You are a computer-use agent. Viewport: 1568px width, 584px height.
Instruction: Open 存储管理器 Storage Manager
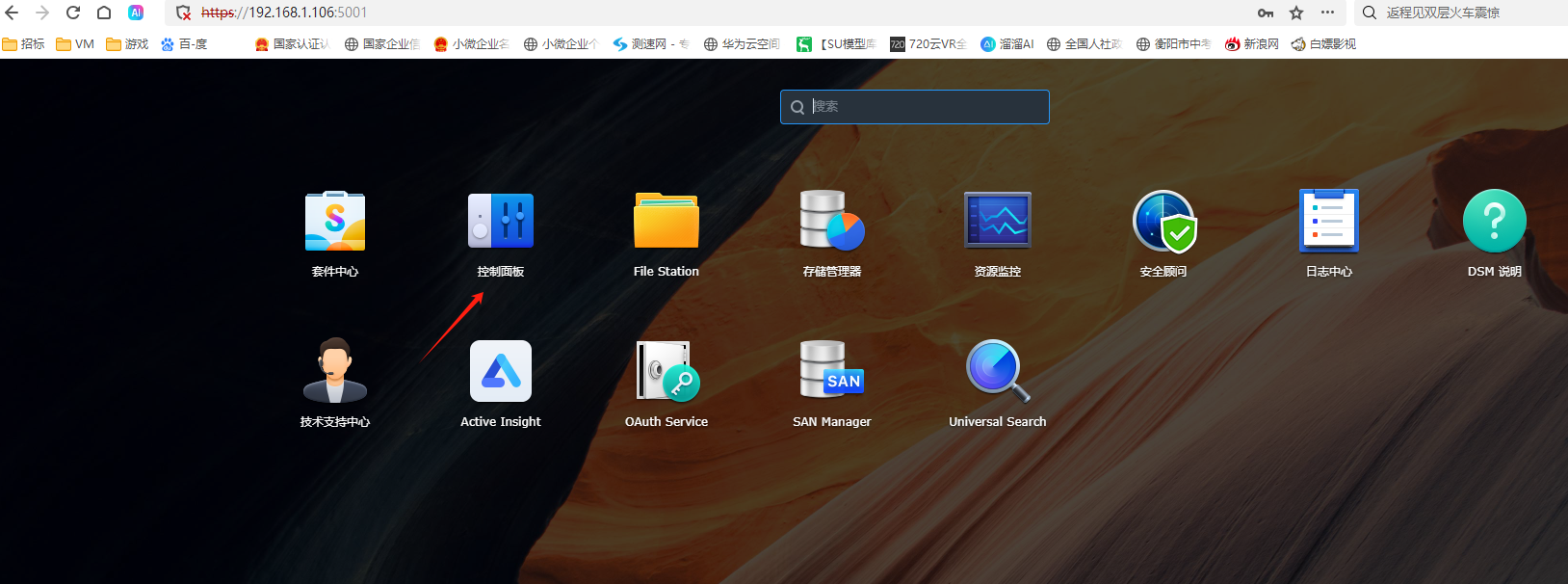coord(832,222)
